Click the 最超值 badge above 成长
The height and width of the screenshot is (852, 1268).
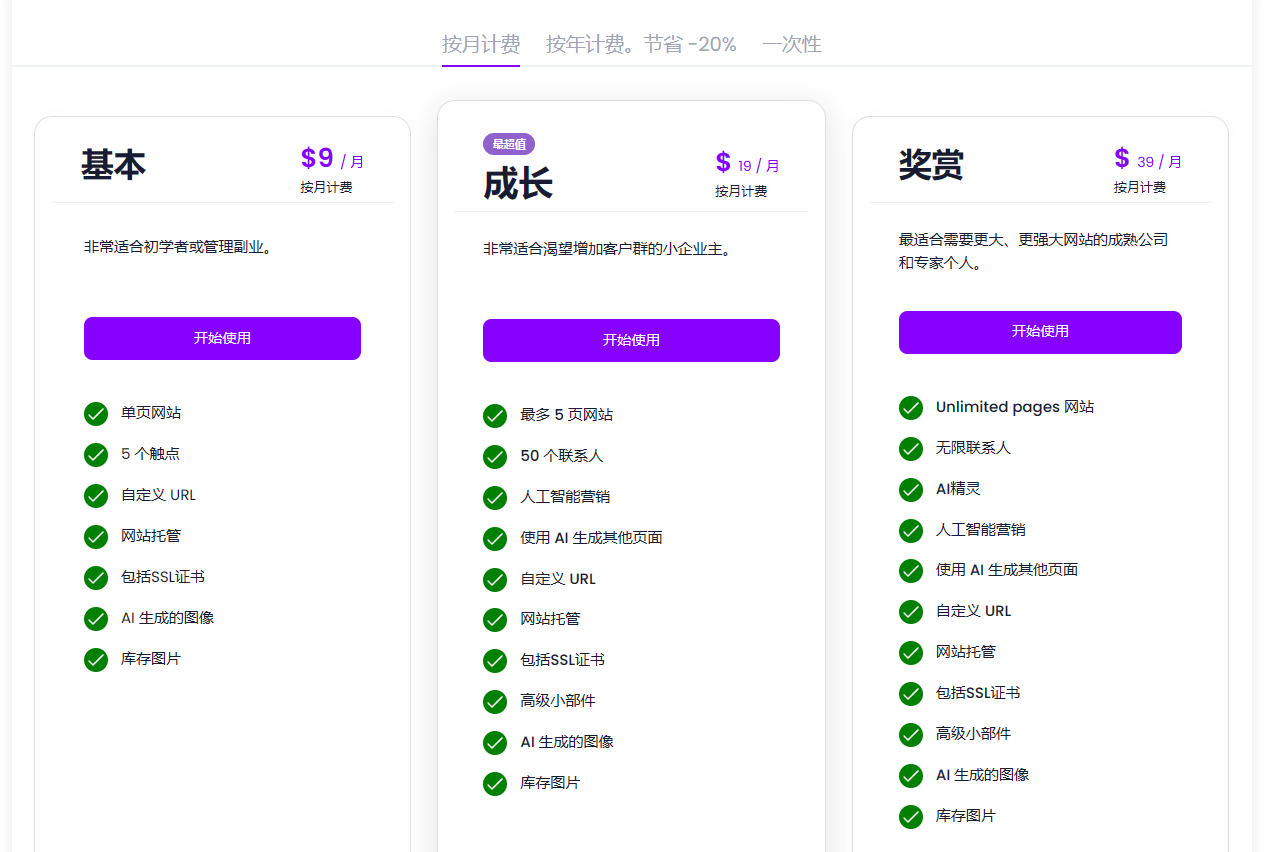point(509,144)
